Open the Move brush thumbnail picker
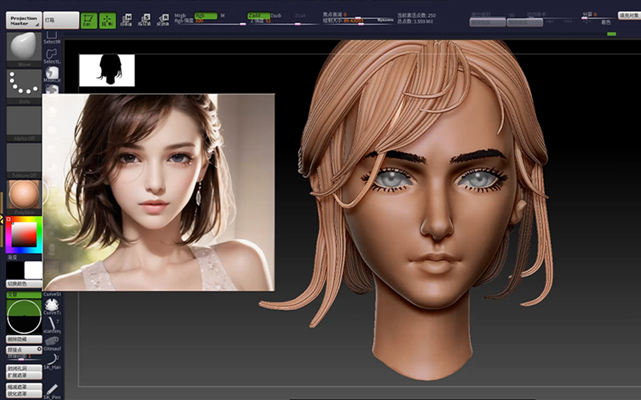The image size is (641, 400). (x=24, y=49)
